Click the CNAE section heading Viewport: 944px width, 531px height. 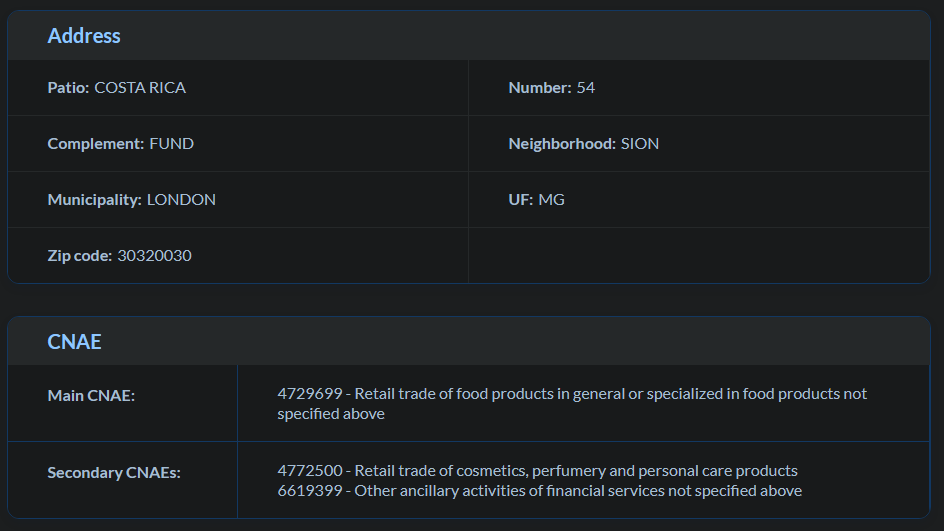click(75, 342)
